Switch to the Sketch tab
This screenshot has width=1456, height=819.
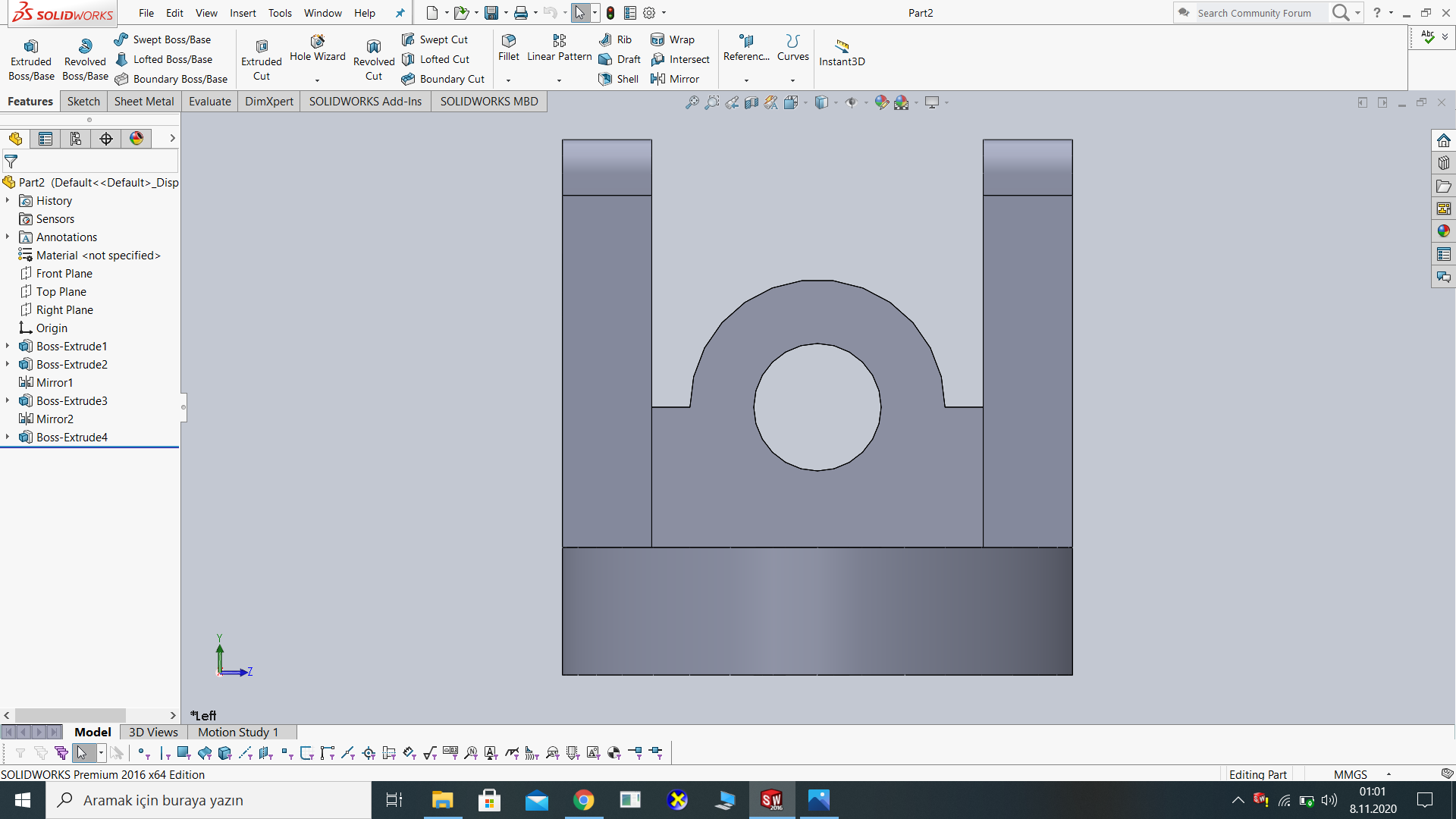[x=83, y=102]
